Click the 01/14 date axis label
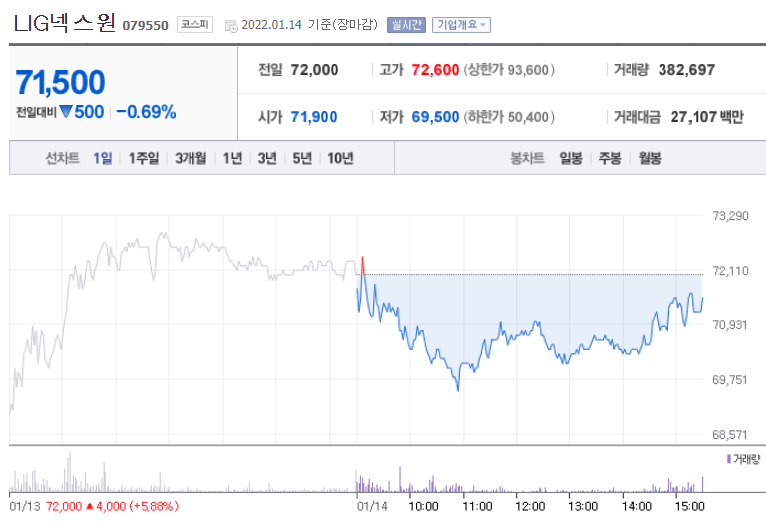766x528 pixels. tap(372, 507)
